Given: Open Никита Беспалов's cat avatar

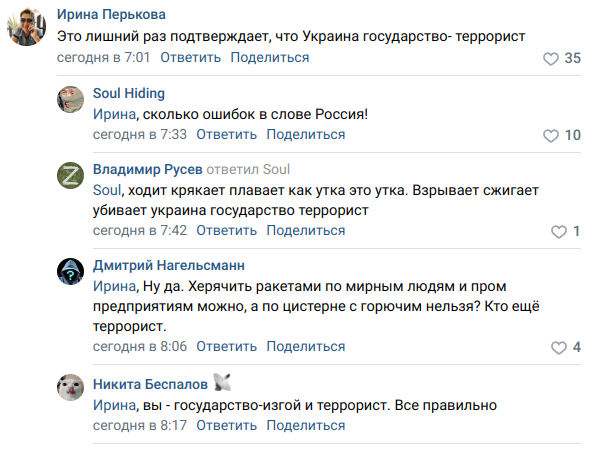Looking at the screenshot, I should coord(69,391).
